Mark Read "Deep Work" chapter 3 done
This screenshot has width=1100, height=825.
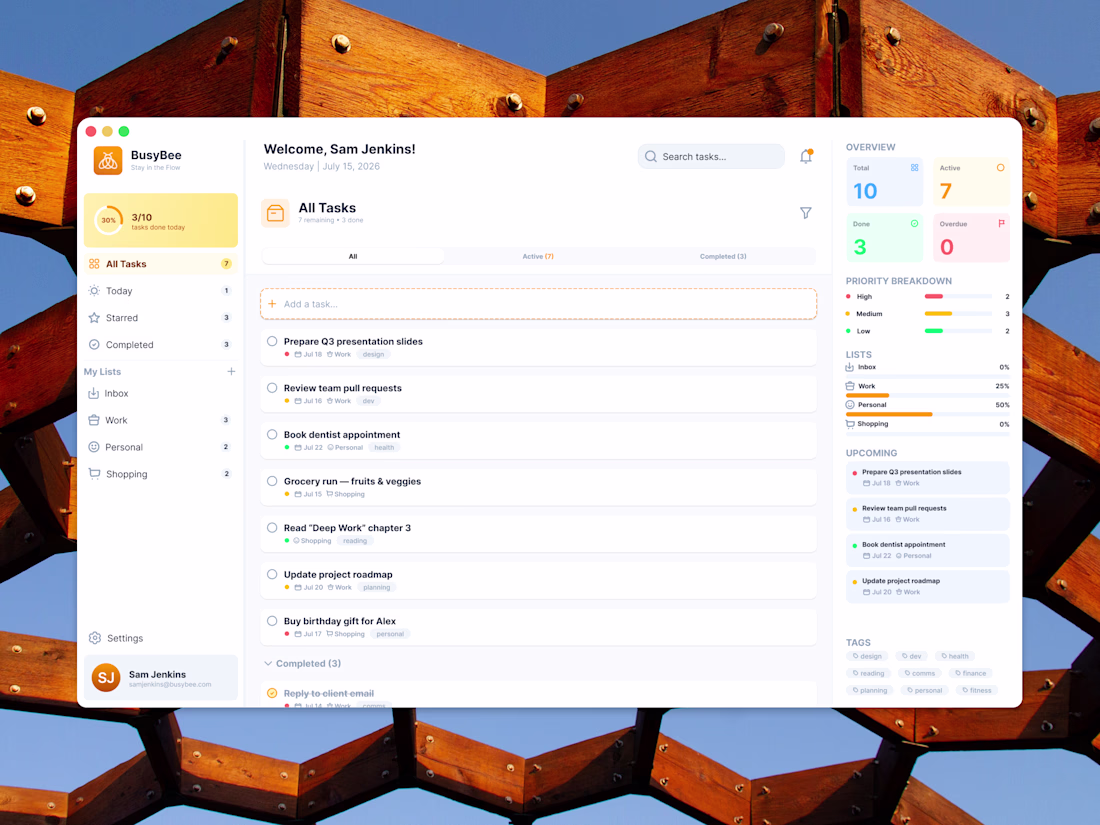272,528
